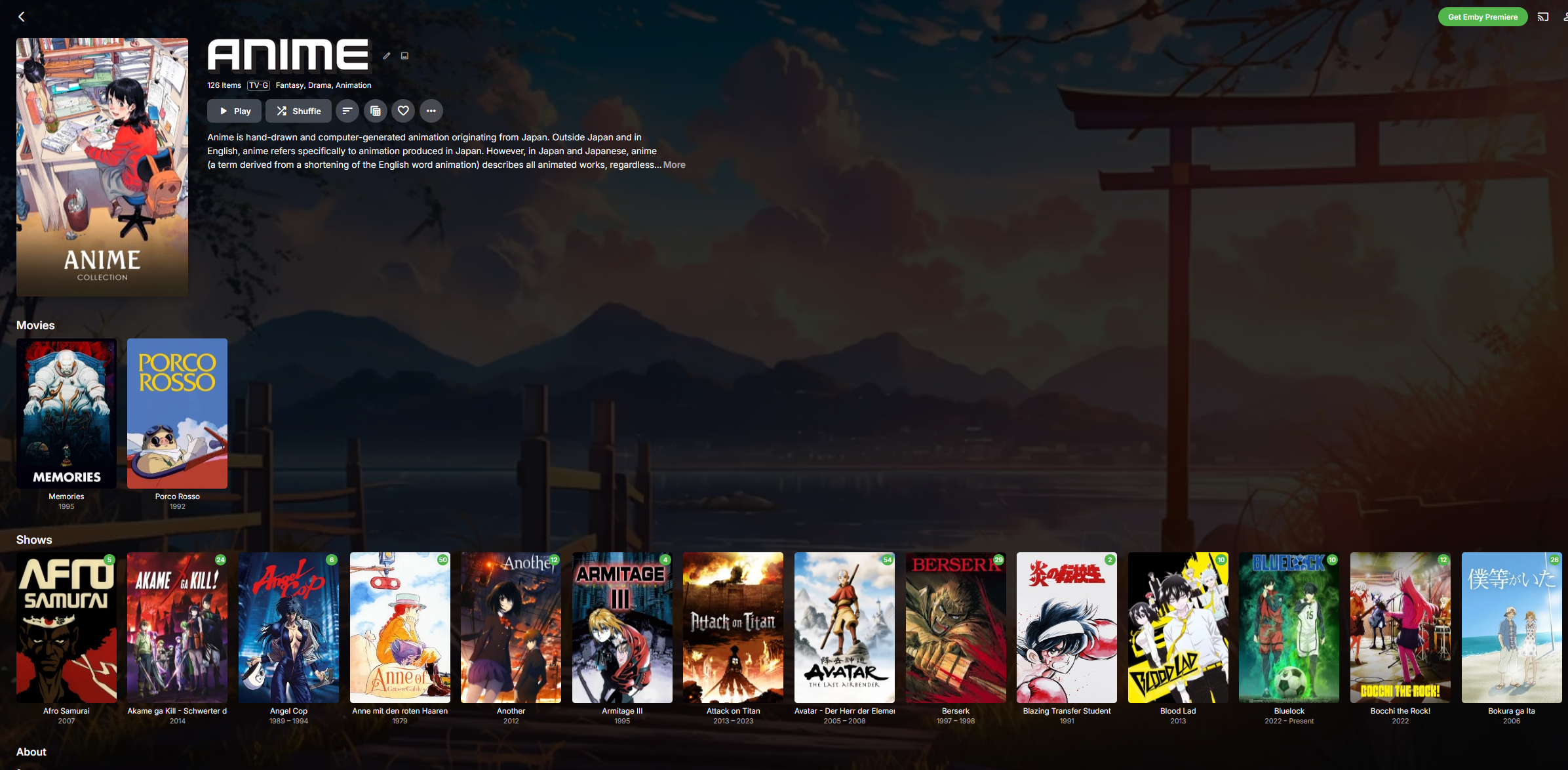
Task: Click the add to collection icon
Action: 375,111
